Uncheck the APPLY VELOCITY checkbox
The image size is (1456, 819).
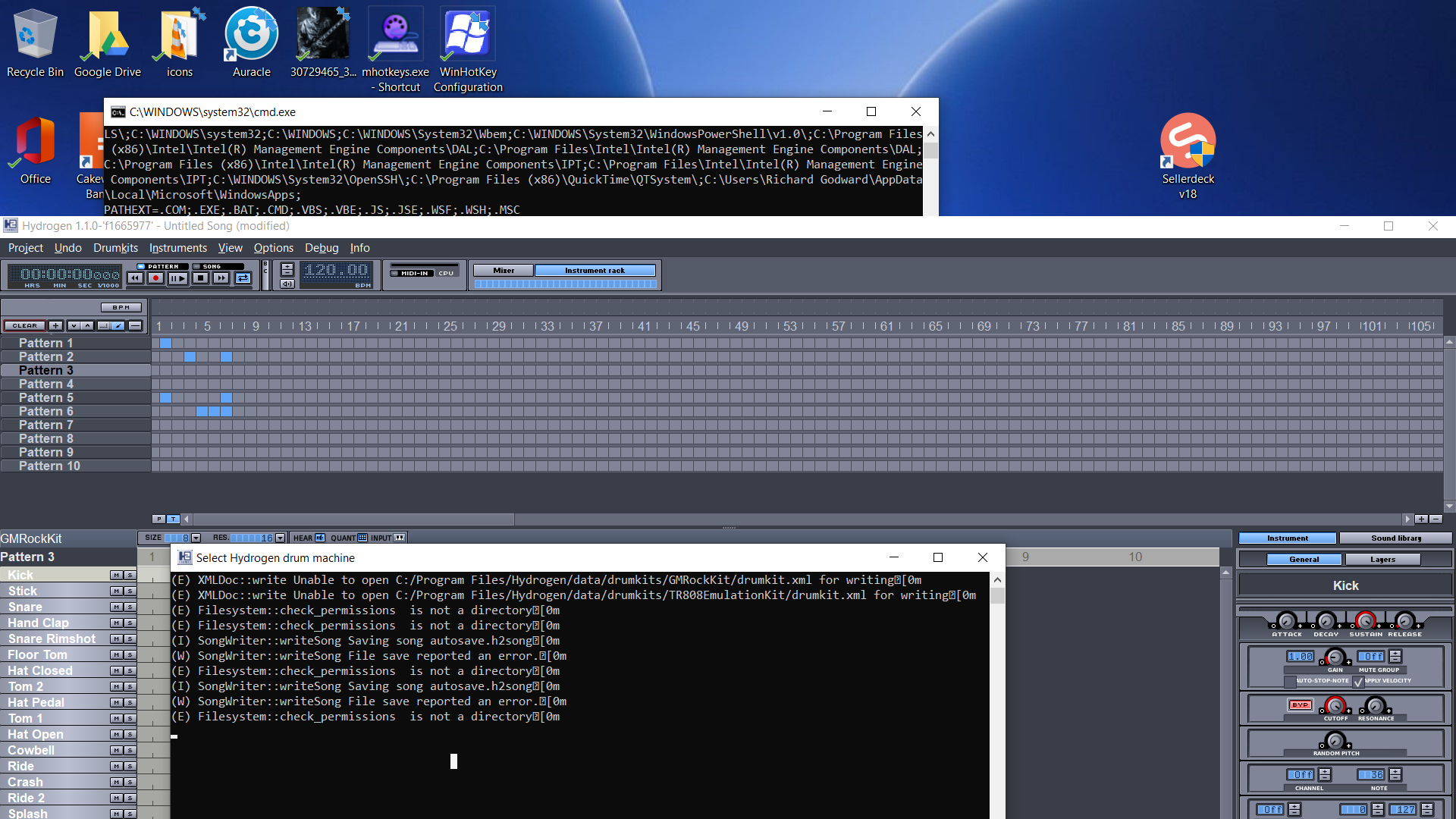[x=1358, y=682]
